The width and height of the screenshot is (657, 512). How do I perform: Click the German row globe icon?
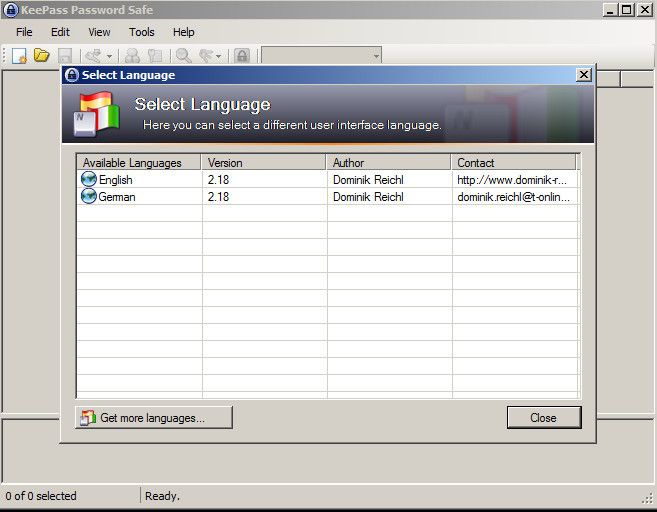tap(89, 196)
